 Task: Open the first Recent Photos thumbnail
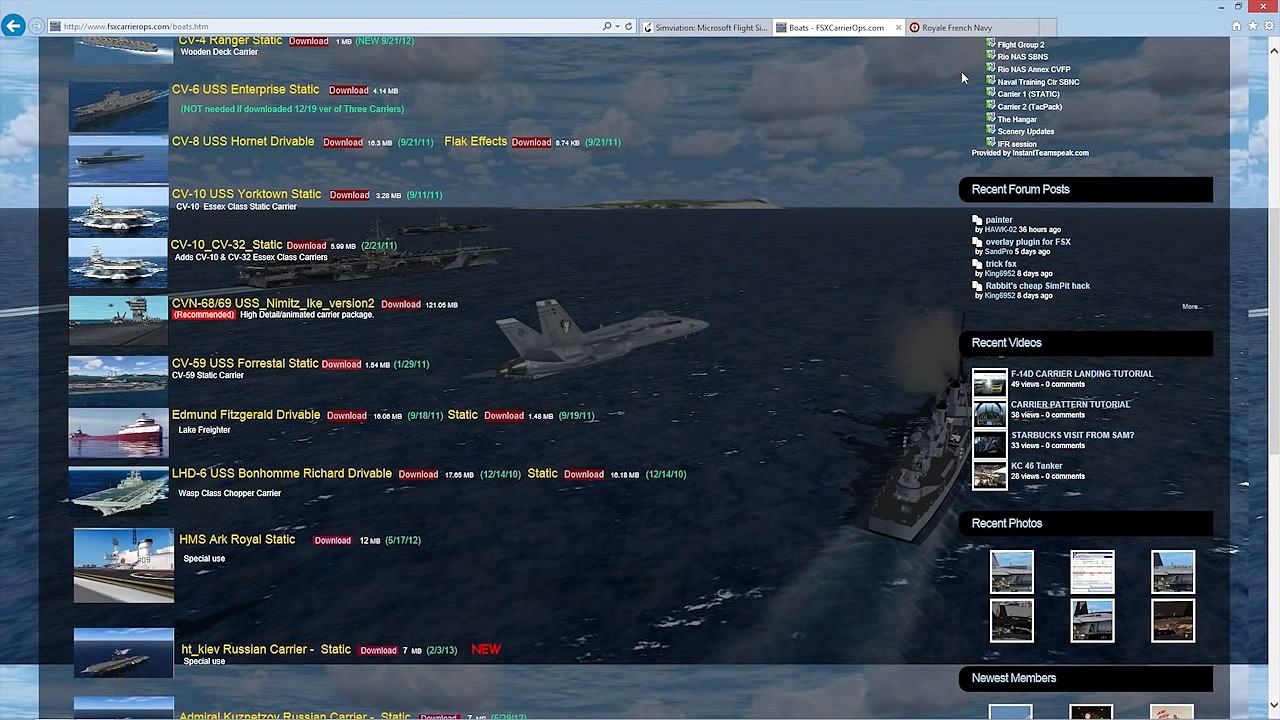coord(1012,572)
